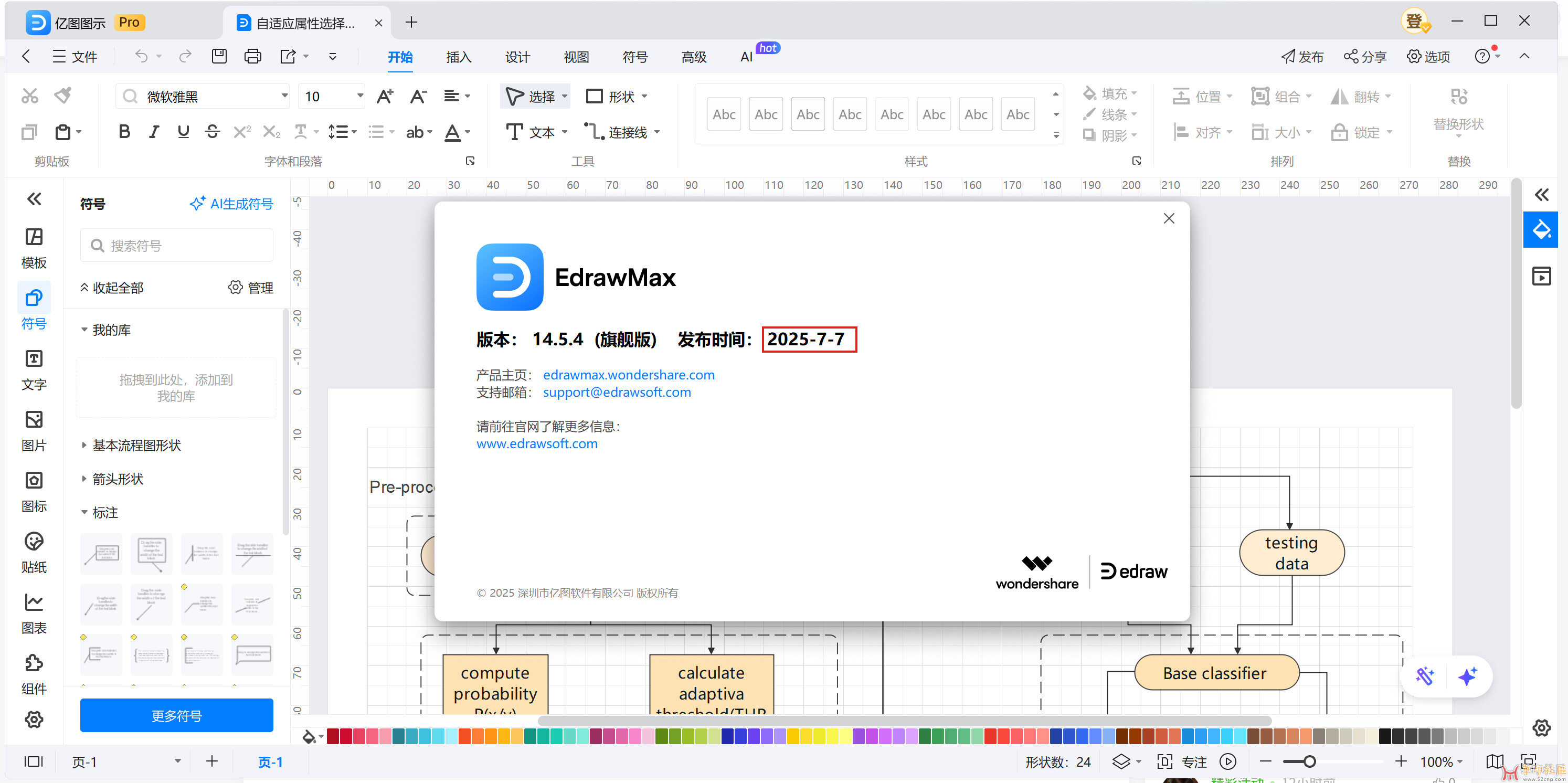Click the Redo arrow icon
Image resolution: width=1568 pixels, height=783 pixels.
point(186,57)
